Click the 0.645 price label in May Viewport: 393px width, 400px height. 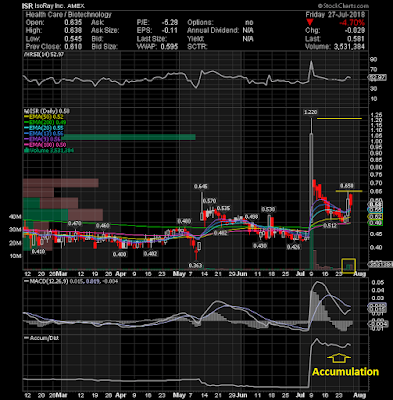point(201,187)
